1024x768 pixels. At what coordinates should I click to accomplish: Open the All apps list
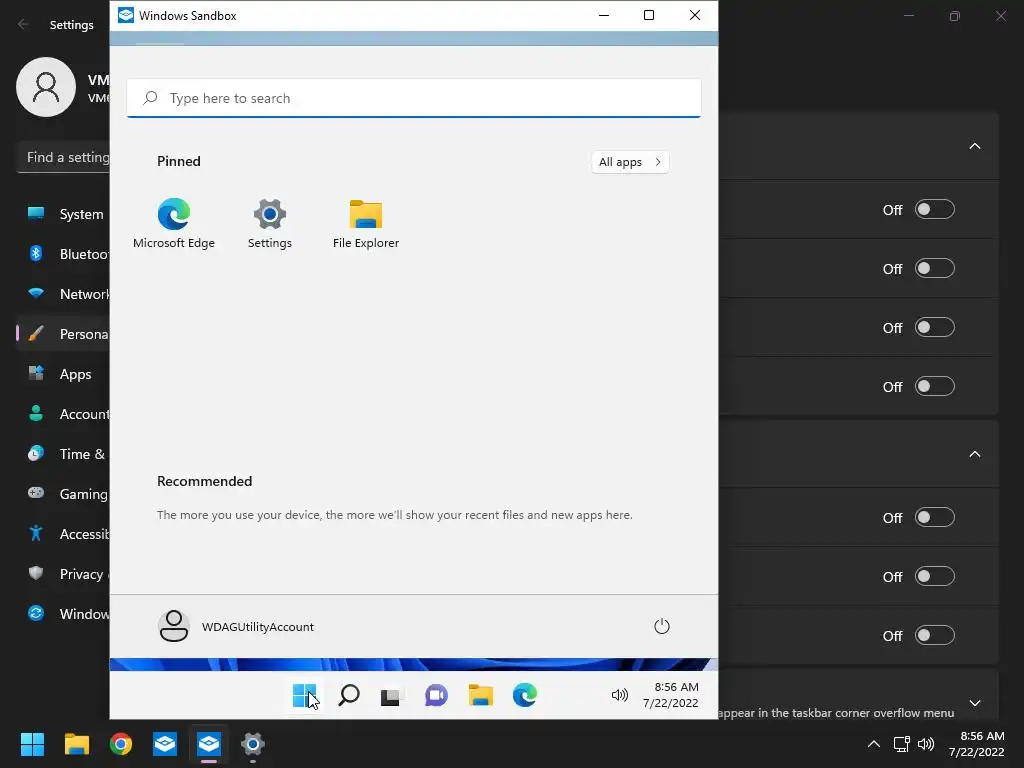point(630,162)
